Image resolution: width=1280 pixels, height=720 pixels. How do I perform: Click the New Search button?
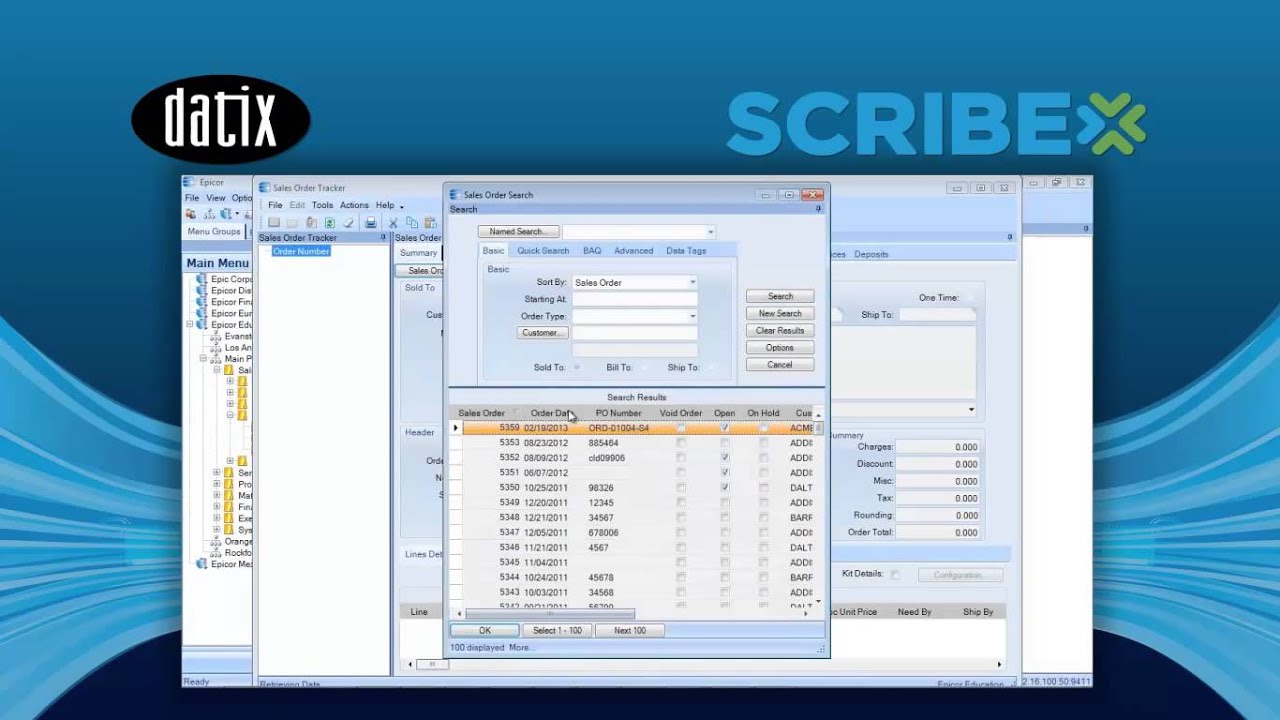[780, 313]
